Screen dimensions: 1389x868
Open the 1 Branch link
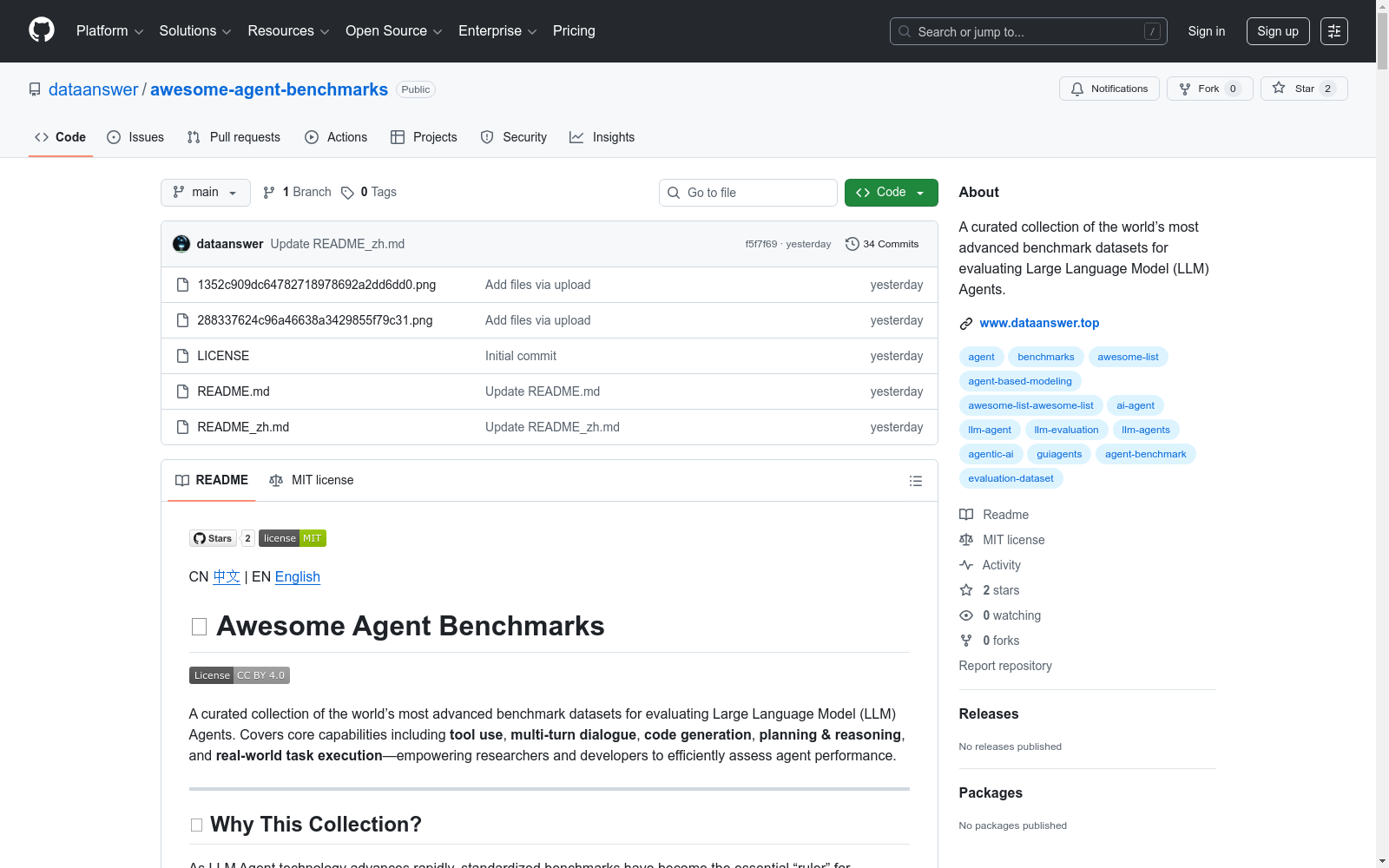coord(298,193)
